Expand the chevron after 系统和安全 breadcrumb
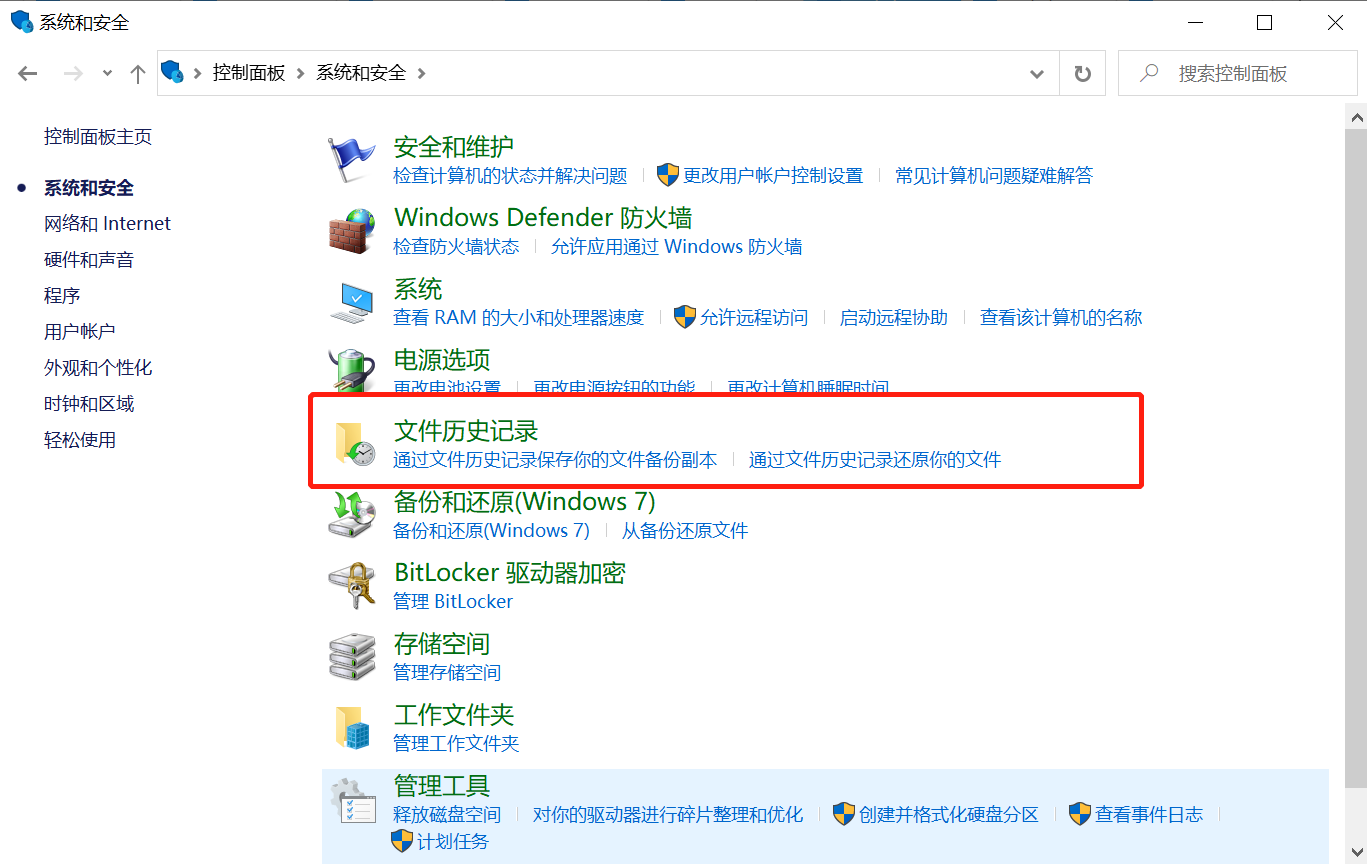The image size is (1367, 864). 421,73
